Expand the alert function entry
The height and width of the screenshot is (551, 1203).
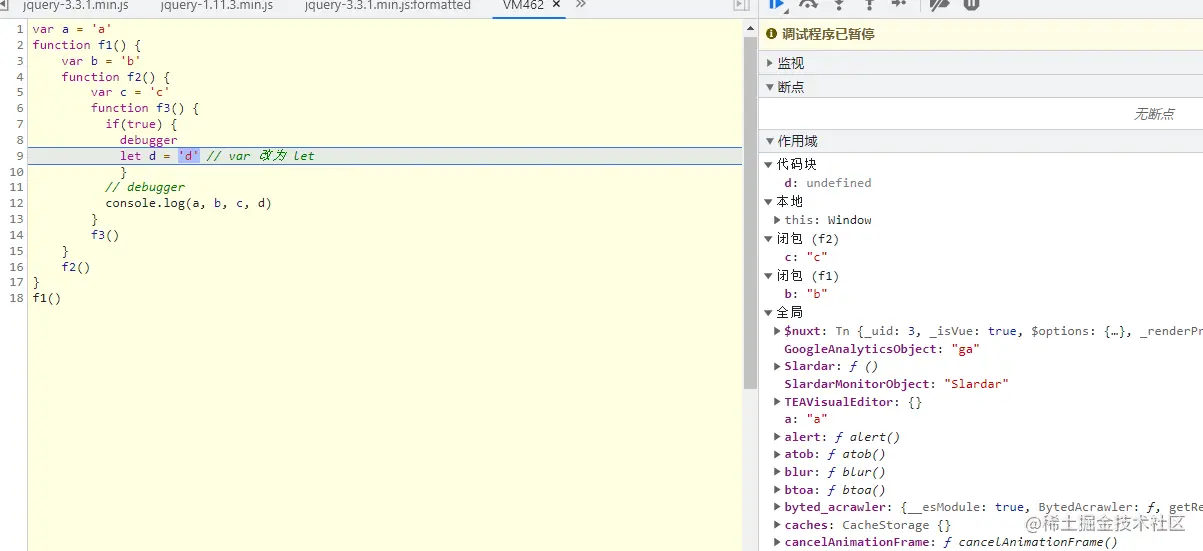(778, 437)
